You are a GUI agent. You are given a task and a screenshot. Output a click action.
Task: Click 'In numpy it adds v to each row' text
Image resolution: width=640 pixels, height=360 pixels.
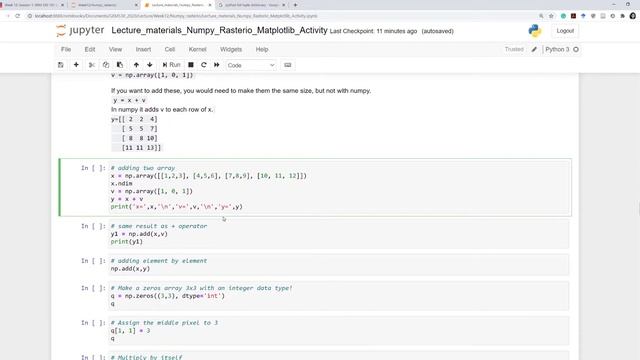pyautogui.click(x=162, y=109)
